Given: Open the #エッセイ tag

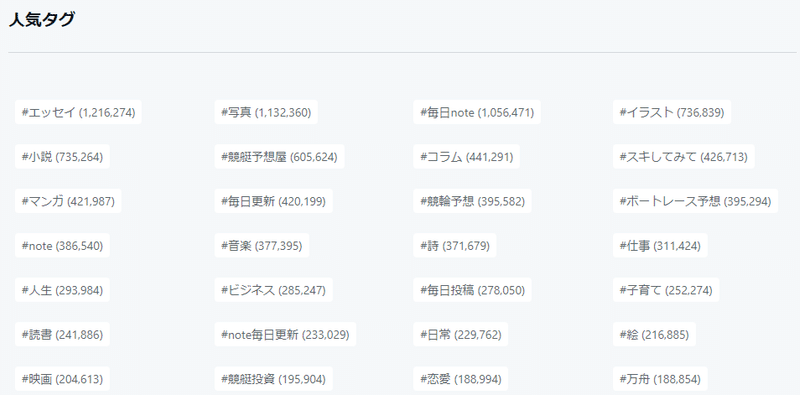Looking at the screenshot, I should coord(78,112).
